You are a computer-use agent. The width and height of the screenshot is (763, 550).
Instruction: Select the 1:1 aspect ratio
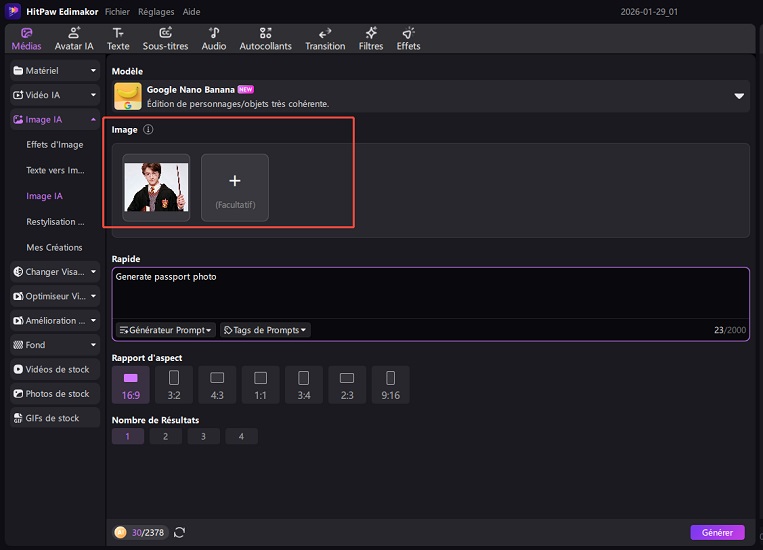coord(260,384)
